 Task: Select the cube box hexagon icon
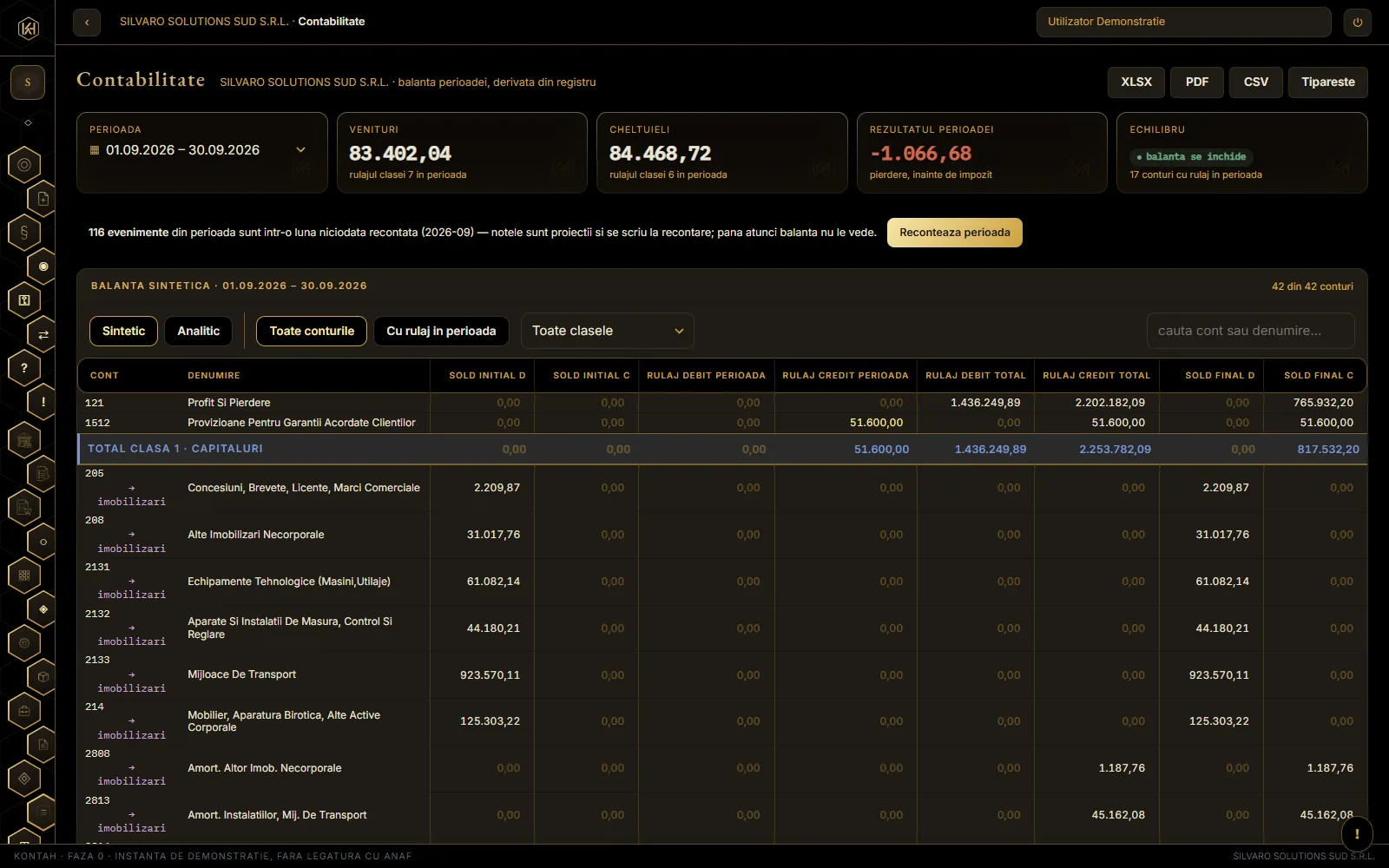tap(43, 677)
